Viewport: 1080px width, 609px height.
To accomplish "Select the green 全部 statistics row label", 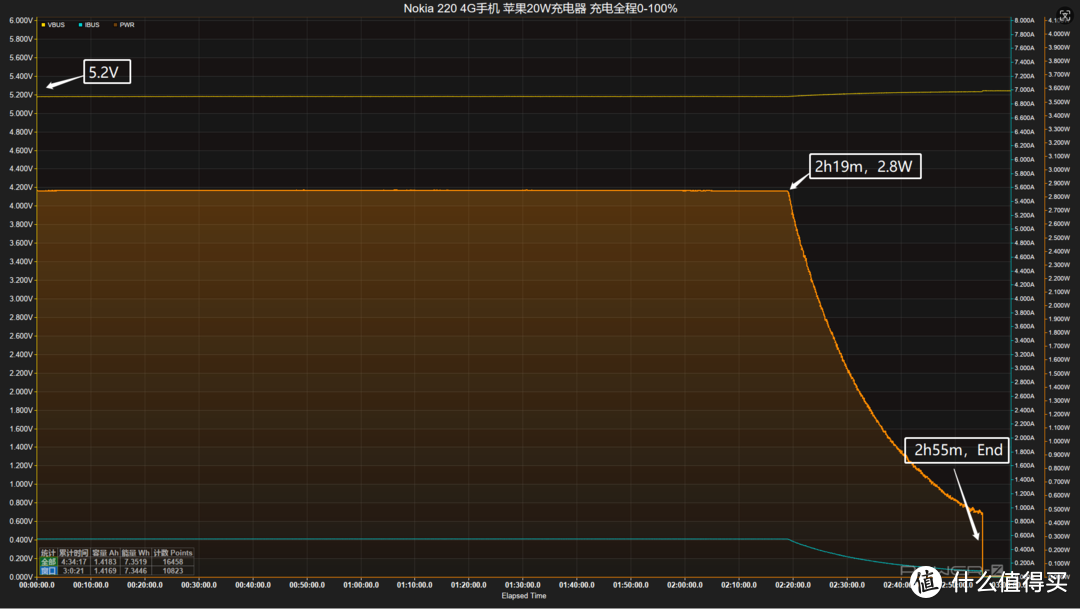I will 48,562.
